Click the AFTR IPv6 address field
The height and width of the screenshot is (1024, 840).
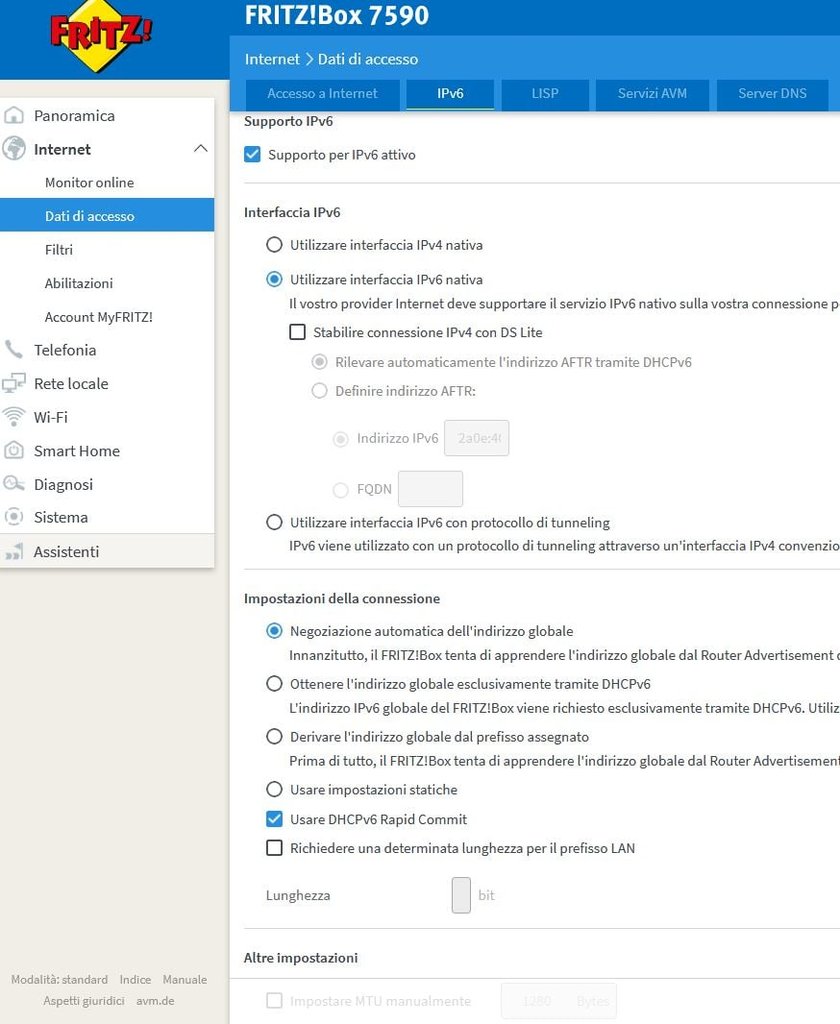point(477,438)
